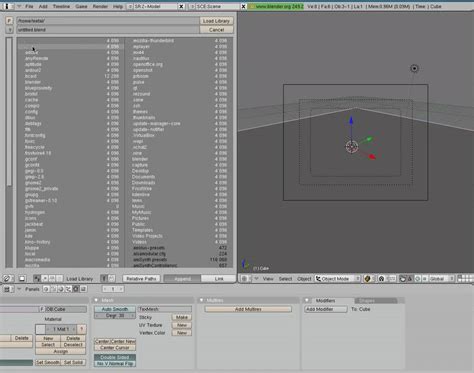The height and width of the screenshot is (373, 474).
Task: Cancel the file browser
Action: 216,30
